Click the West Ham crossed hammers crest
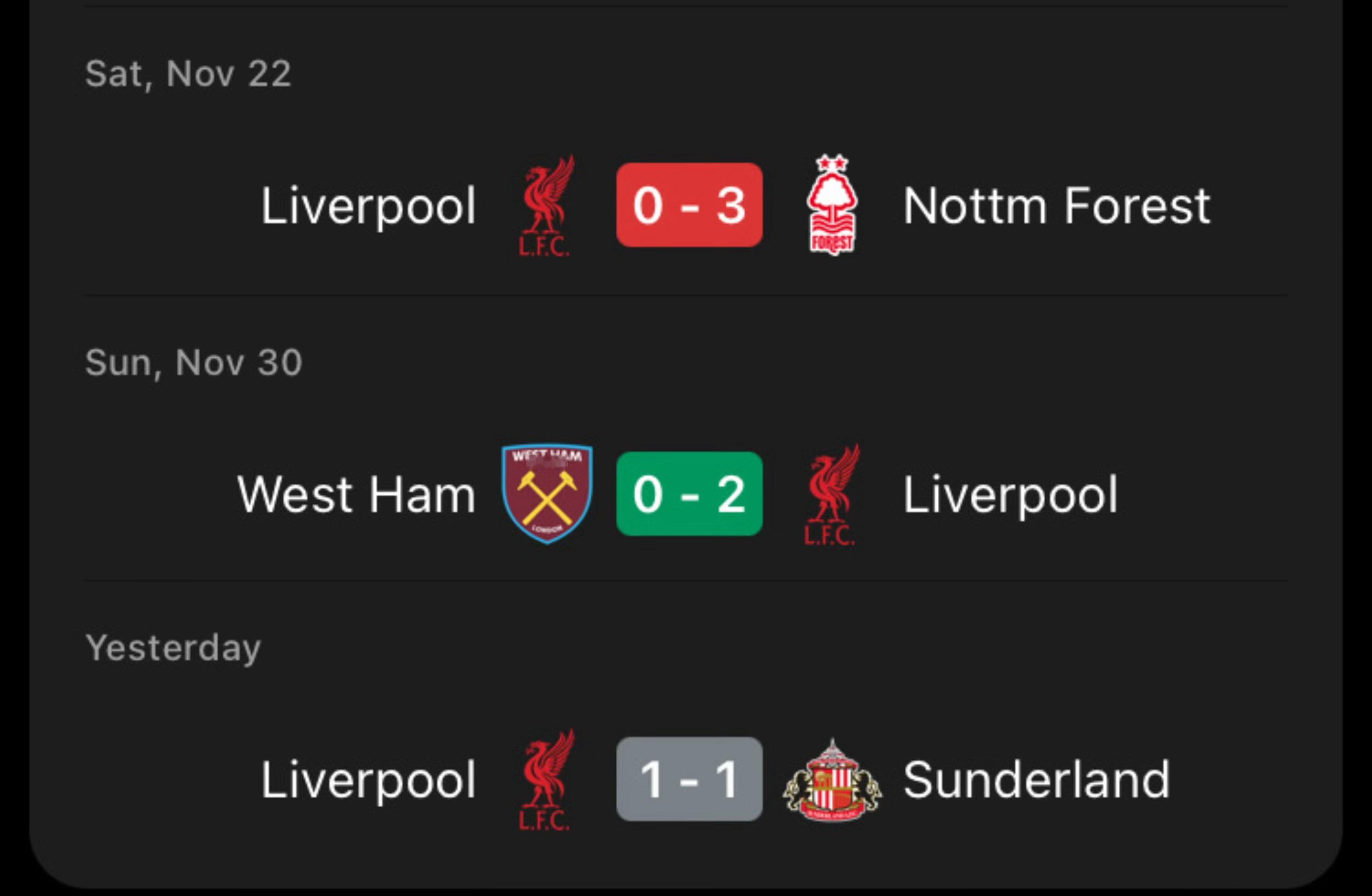 tap(546, 494)
